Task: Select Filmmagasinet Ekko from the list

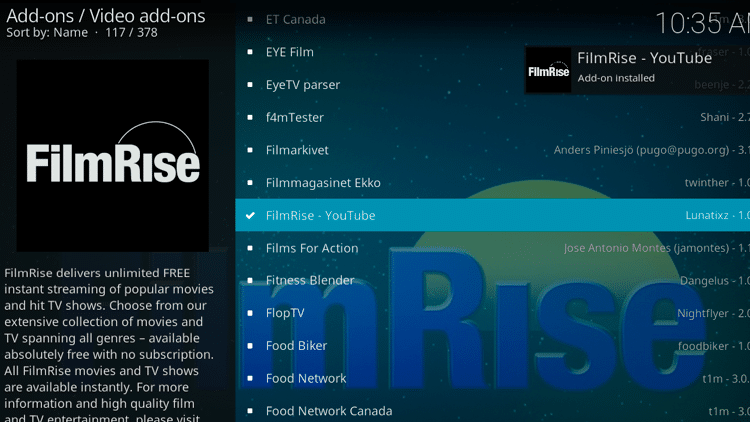Action: click(323, 183)
